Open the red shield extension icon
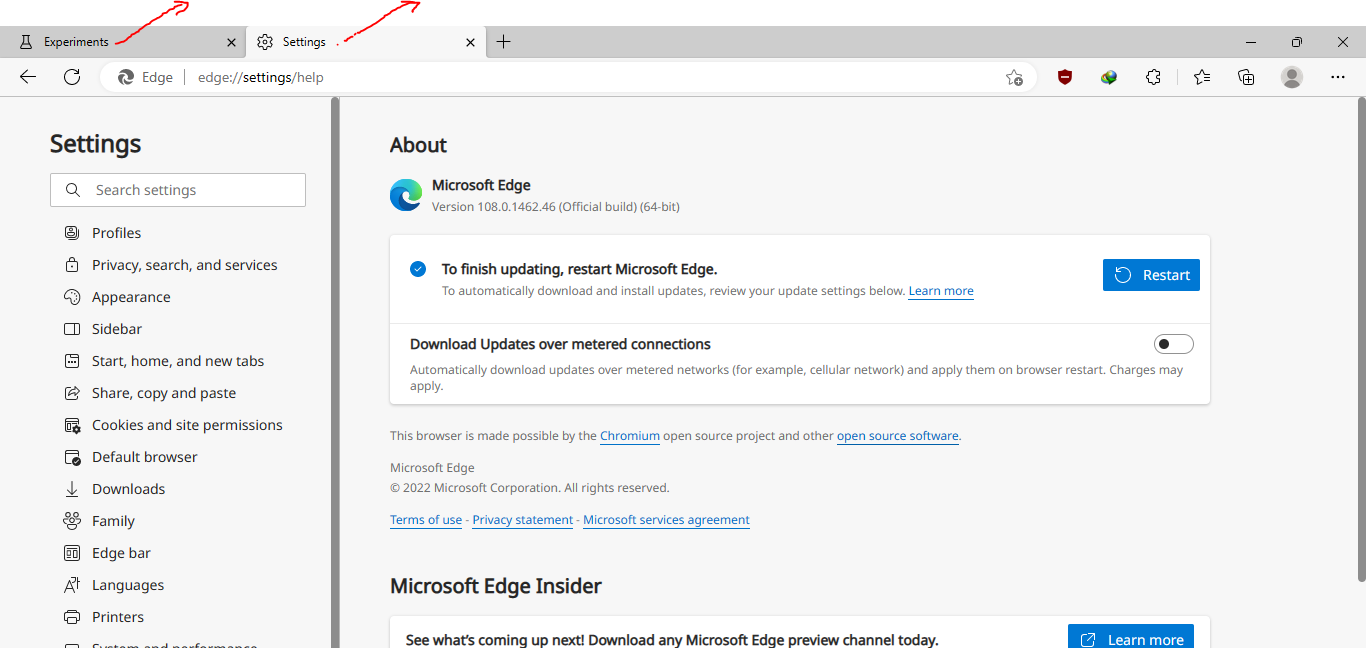The width and height of the screenshot is (1366, 648). click(x=1065, y=77)
